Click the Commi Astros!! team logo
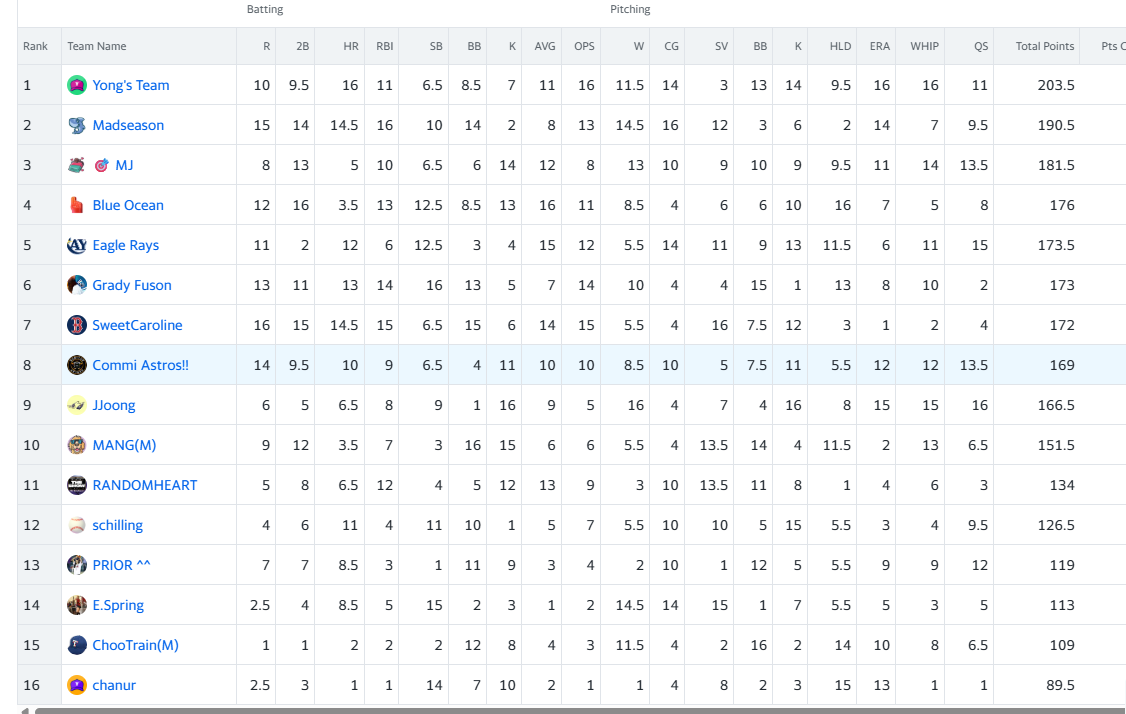Image resolution: width=1126 pixels, height=714 pixels. 77,366
